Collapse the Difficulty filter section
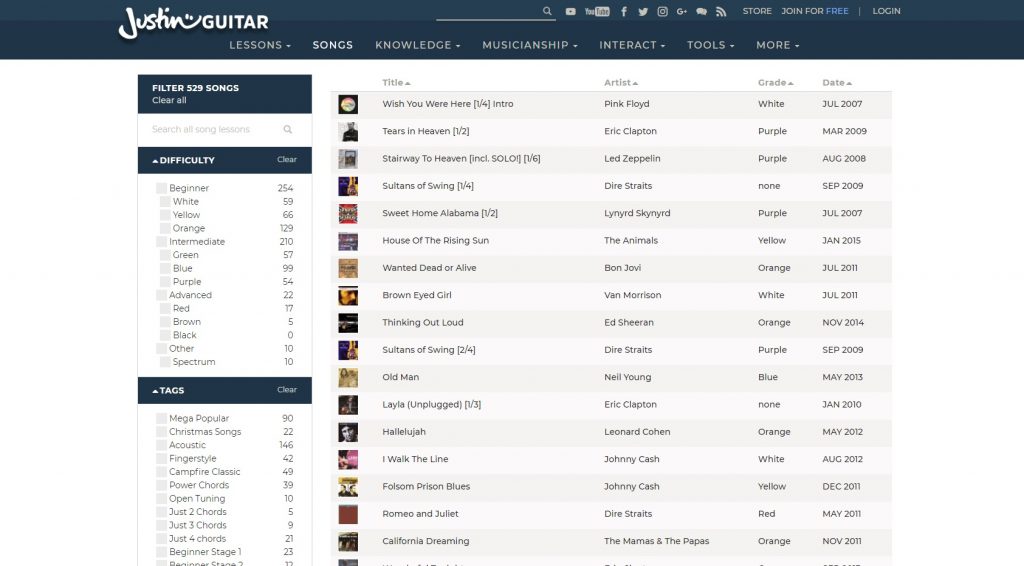Image resolution: width=1024 pixels, height=566 pixels. (184, 161)
